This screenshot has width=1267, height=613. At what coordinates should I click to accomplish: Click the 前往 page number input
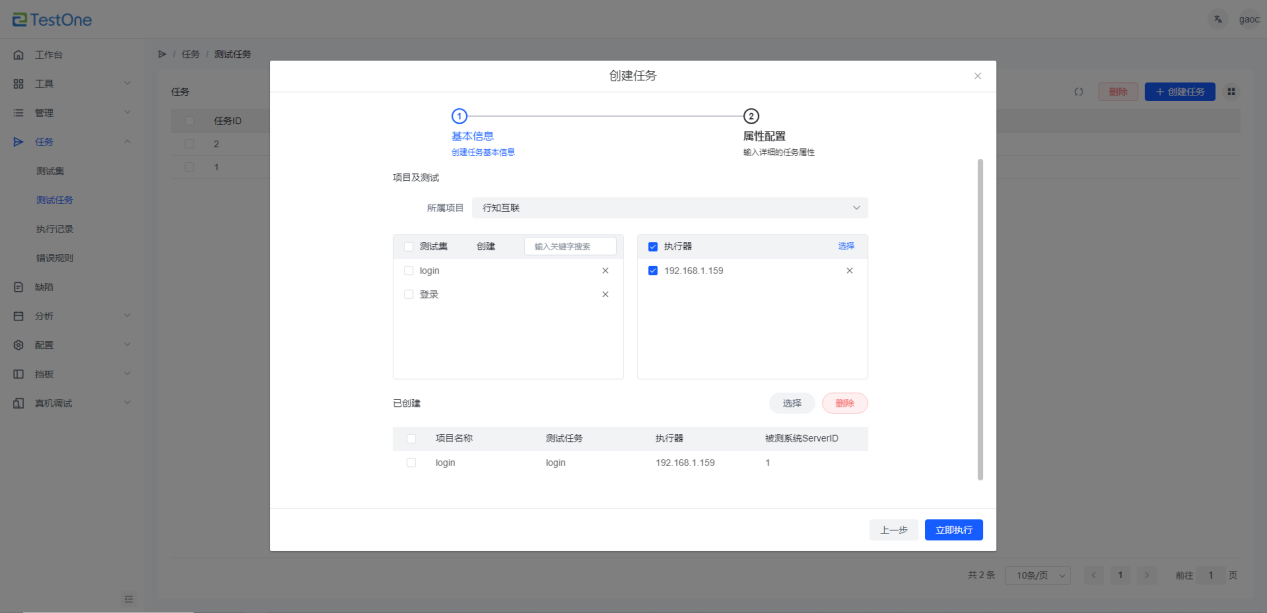click(x=1211, y=576)
